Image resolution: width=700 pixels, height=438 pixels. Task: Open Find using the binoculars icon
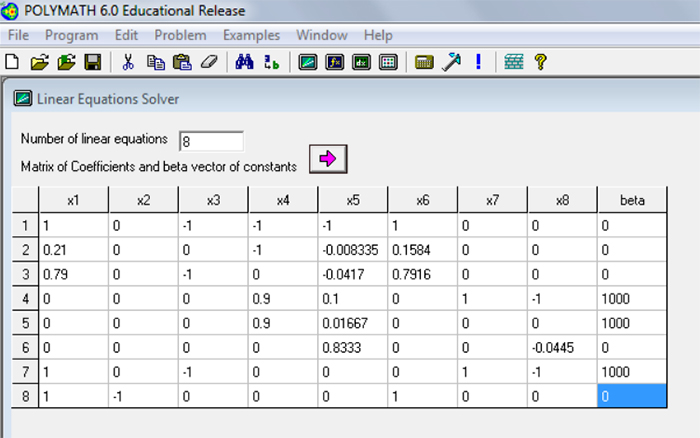pyautogui.click(x=245, y=62)
